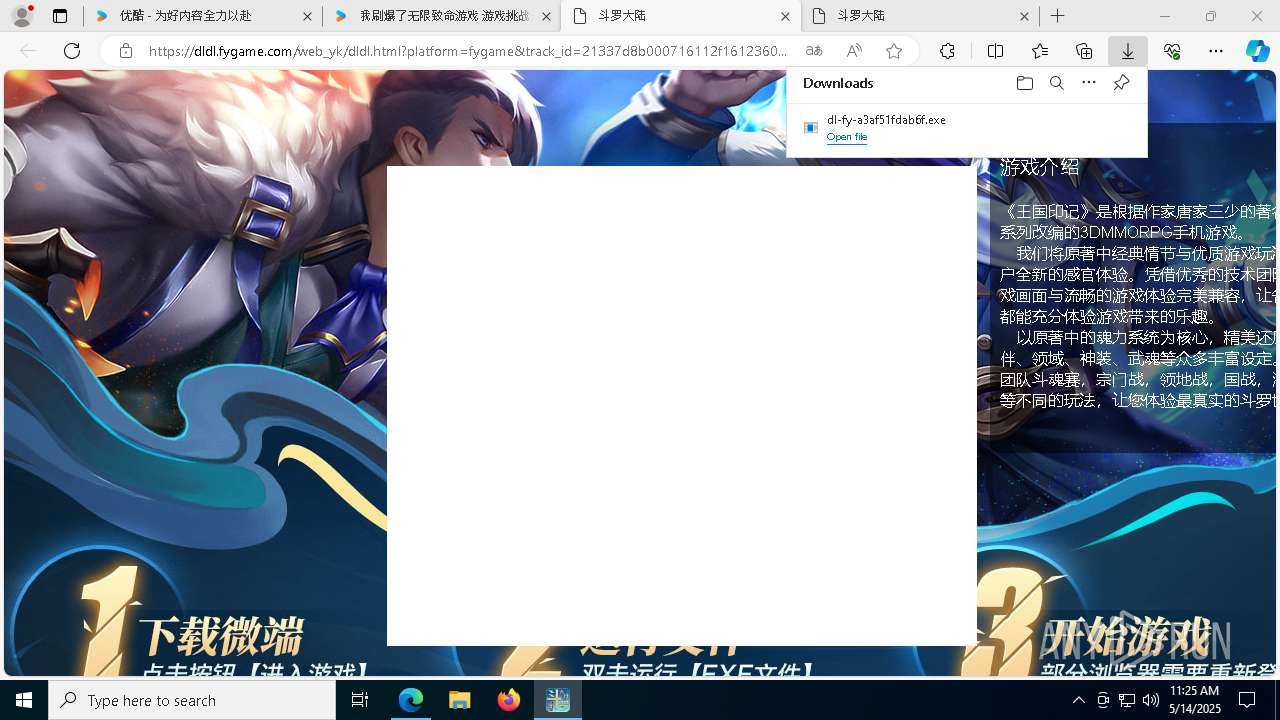
Task: Open more options in Downloads panel
Action: [1089, 83]
